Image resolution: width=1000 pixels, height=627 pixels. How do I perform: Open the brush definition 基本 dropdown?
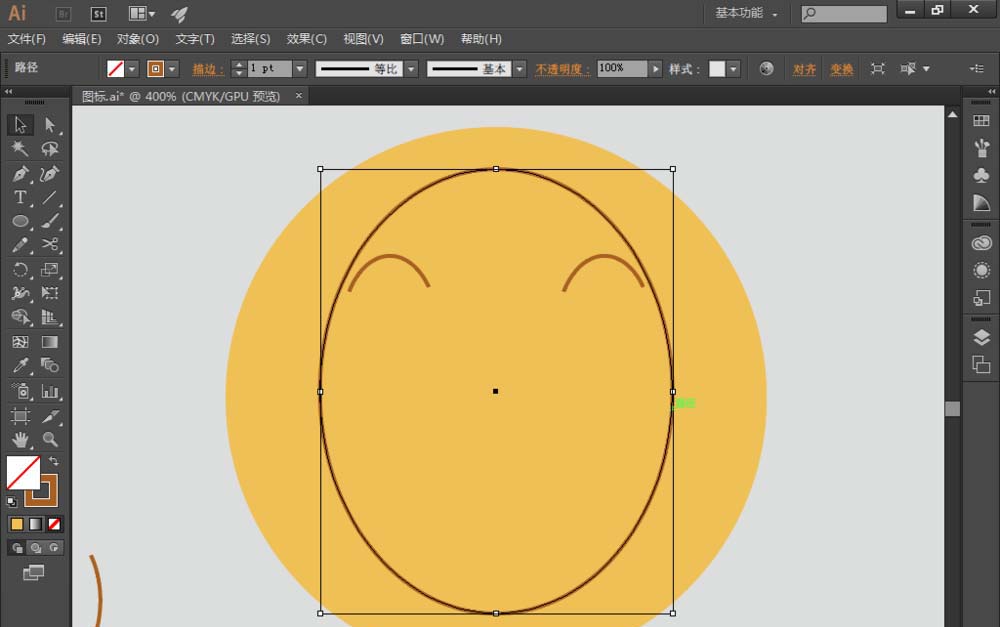coord(520,69)
